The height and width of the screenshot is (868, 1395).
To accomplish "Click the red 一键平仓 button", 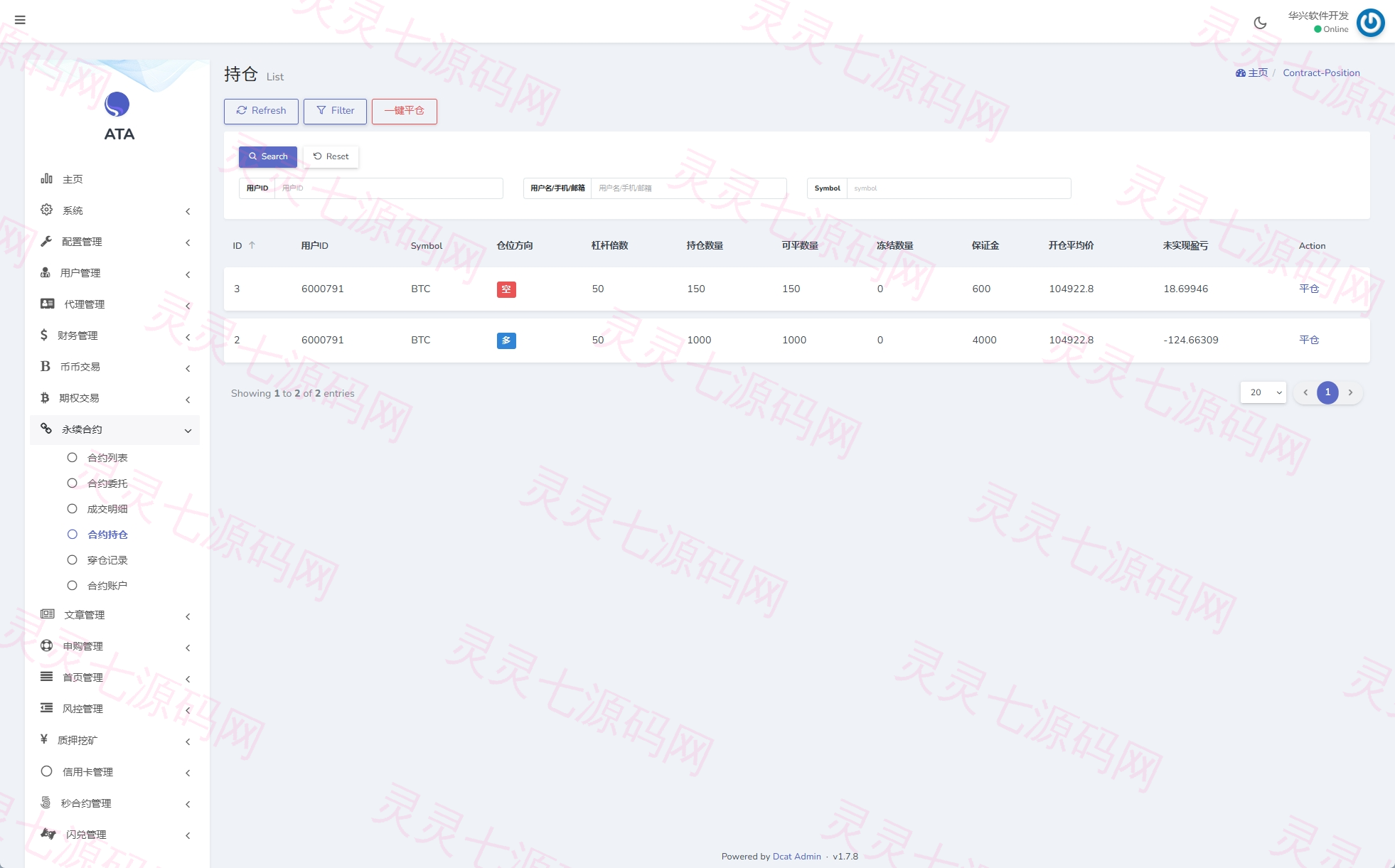I will pos(404,111).
